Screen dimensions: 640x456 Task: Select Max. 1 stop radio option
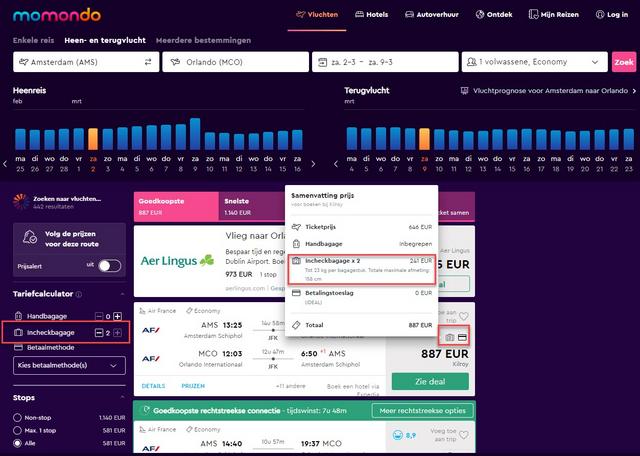coord(17,430)
